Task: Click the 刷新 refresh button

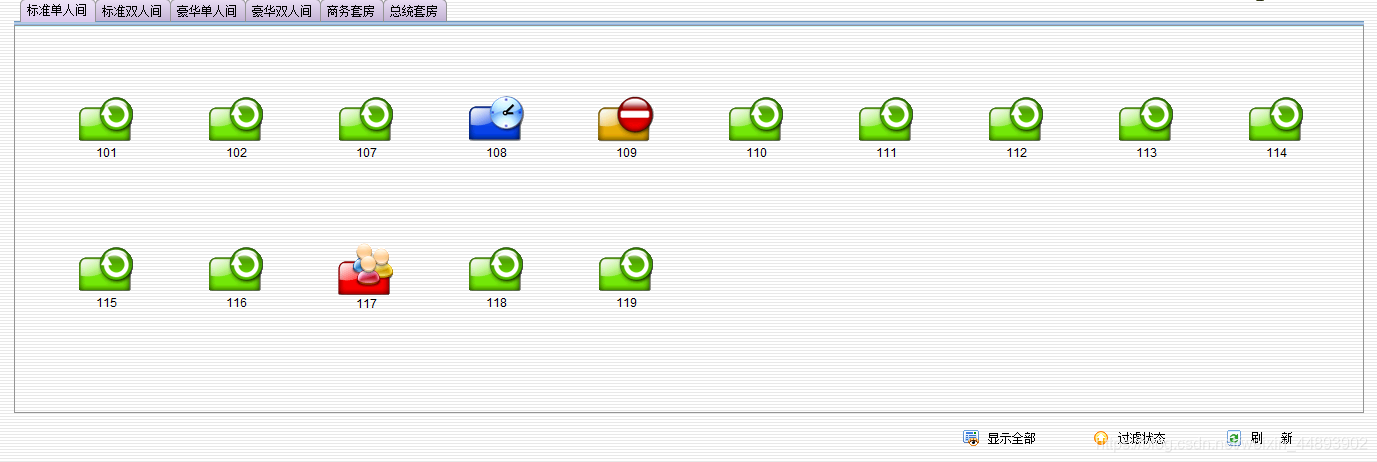Action: 1260,438
